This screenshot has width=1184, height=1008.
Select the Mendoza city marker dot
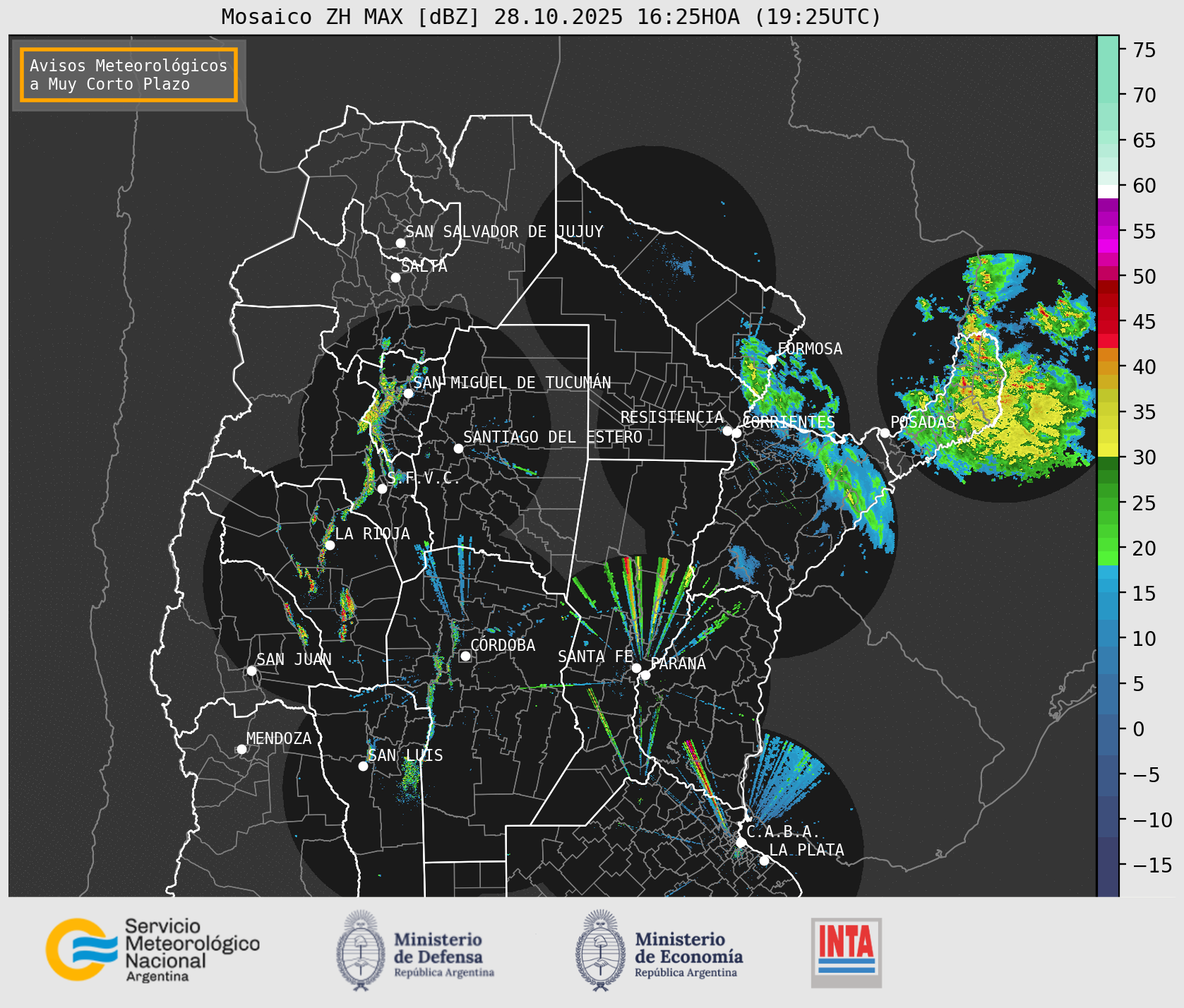click(241, 749)
